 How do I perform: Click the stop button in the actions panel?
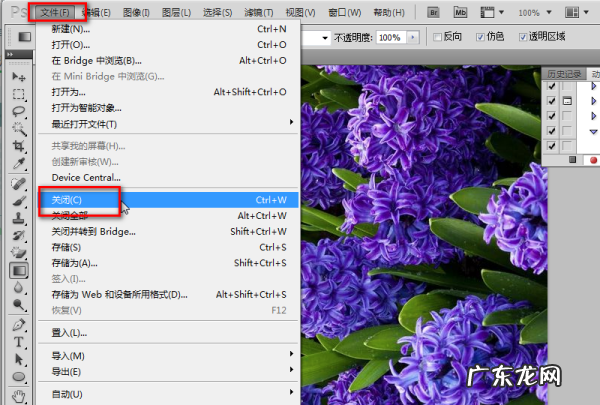(x=572, y=160)
